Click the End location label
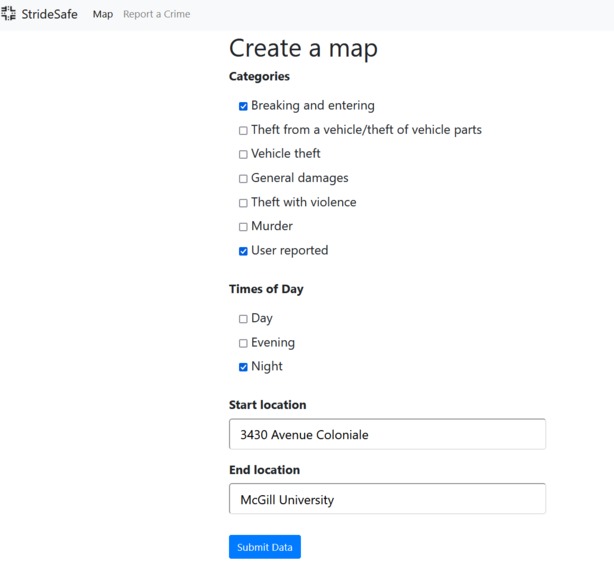 [264, 470]
